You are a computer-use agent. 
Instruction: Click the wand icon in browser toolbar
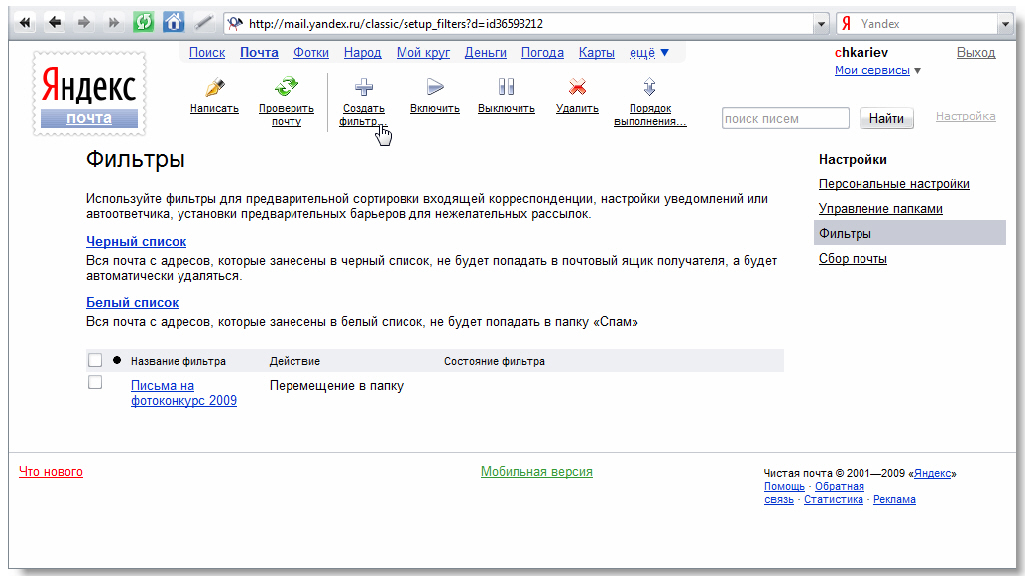[203, 24]
